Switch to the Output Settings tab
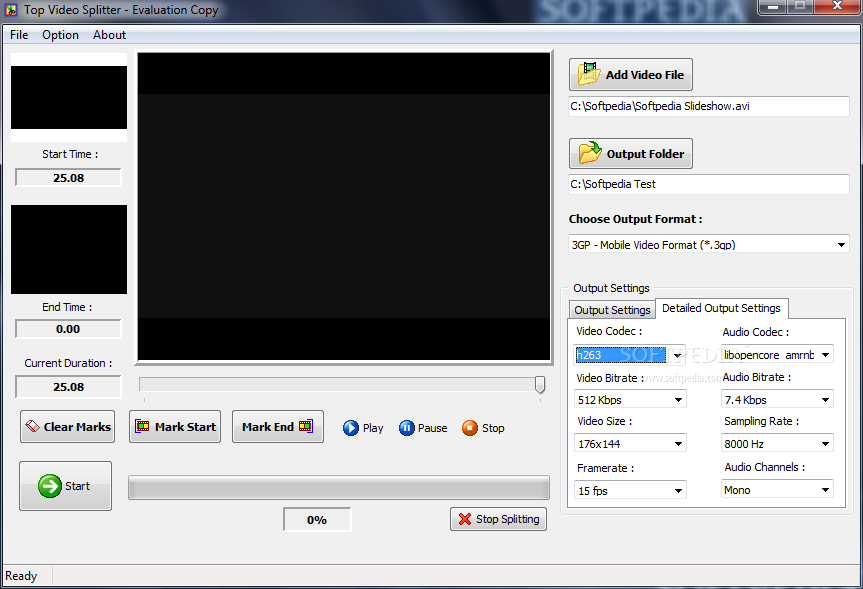863x589 pixels. pyautogui.click(x=612, y=310)
